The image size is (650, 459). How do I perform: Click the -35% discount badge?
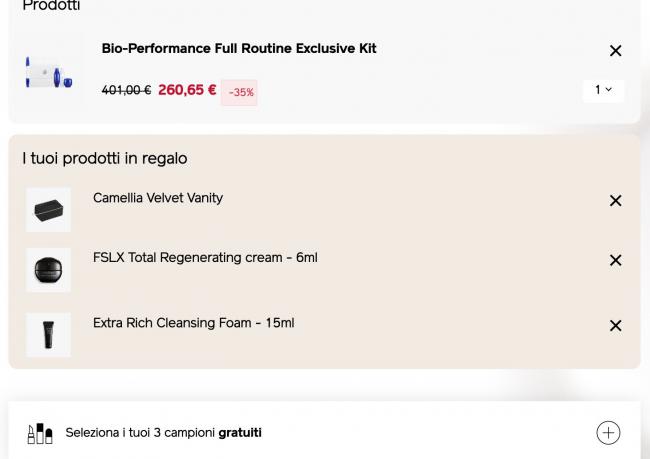(x=240, y=93)
